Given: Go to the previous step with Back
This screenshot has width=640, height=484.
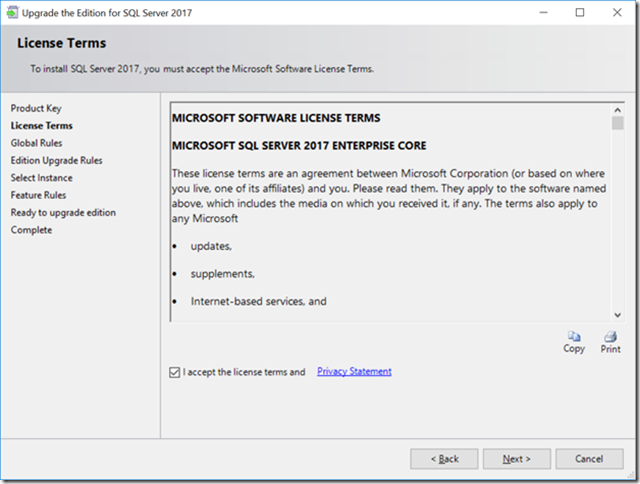Looking at the screenshot, I should pyautogui.click(x=444, y=459).
